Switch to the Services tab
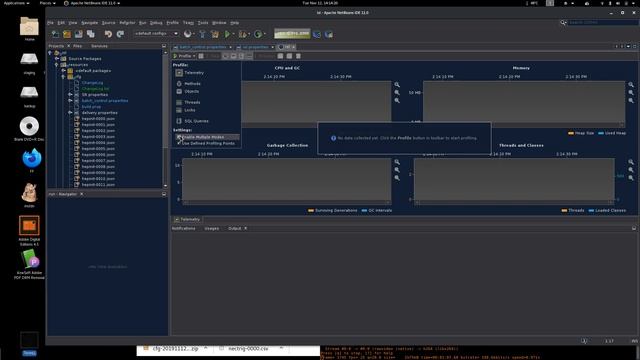Image resolution: width=640 pixels, height=360 pixels. (x=99, y=46)
